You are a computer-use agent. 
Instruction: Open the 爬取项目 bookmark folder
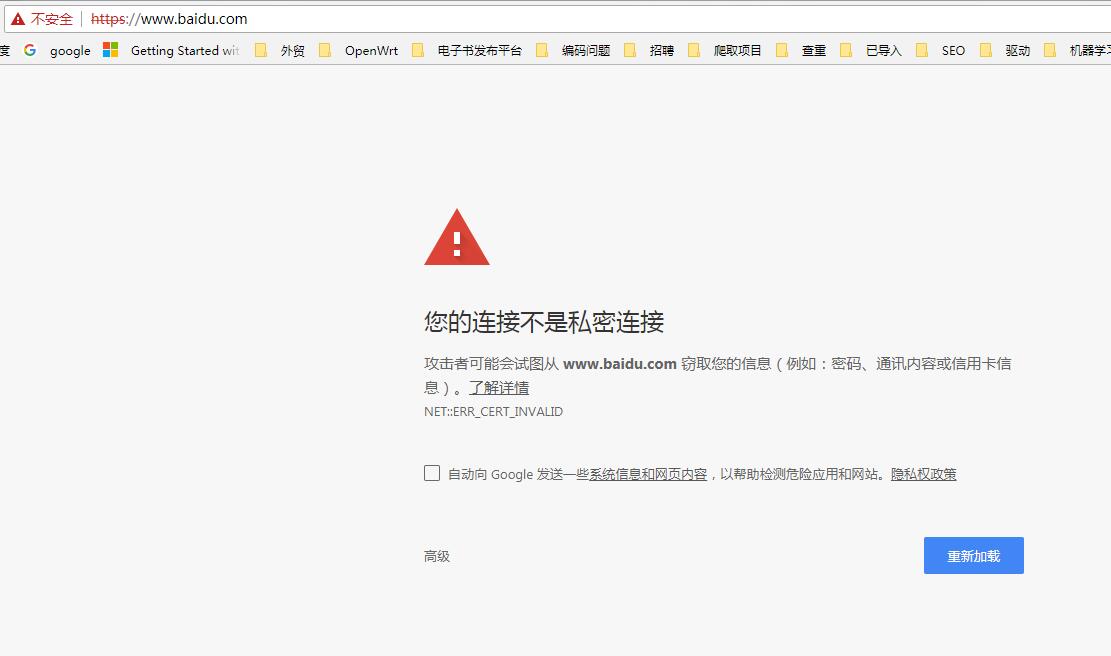(725, 50)
